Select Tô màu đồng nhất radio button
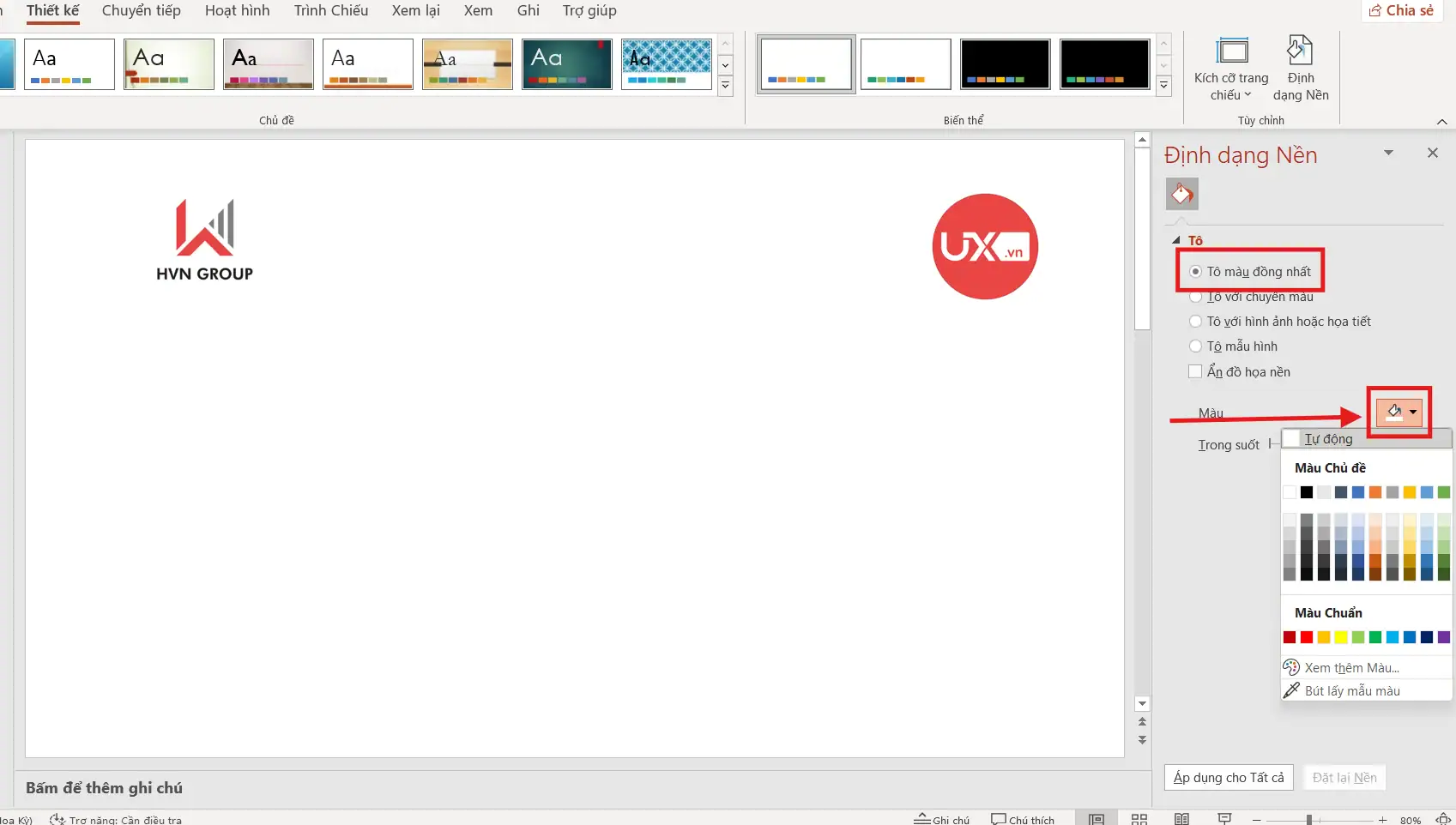This screenshot has width=1456, height=825. (1195, 272)
